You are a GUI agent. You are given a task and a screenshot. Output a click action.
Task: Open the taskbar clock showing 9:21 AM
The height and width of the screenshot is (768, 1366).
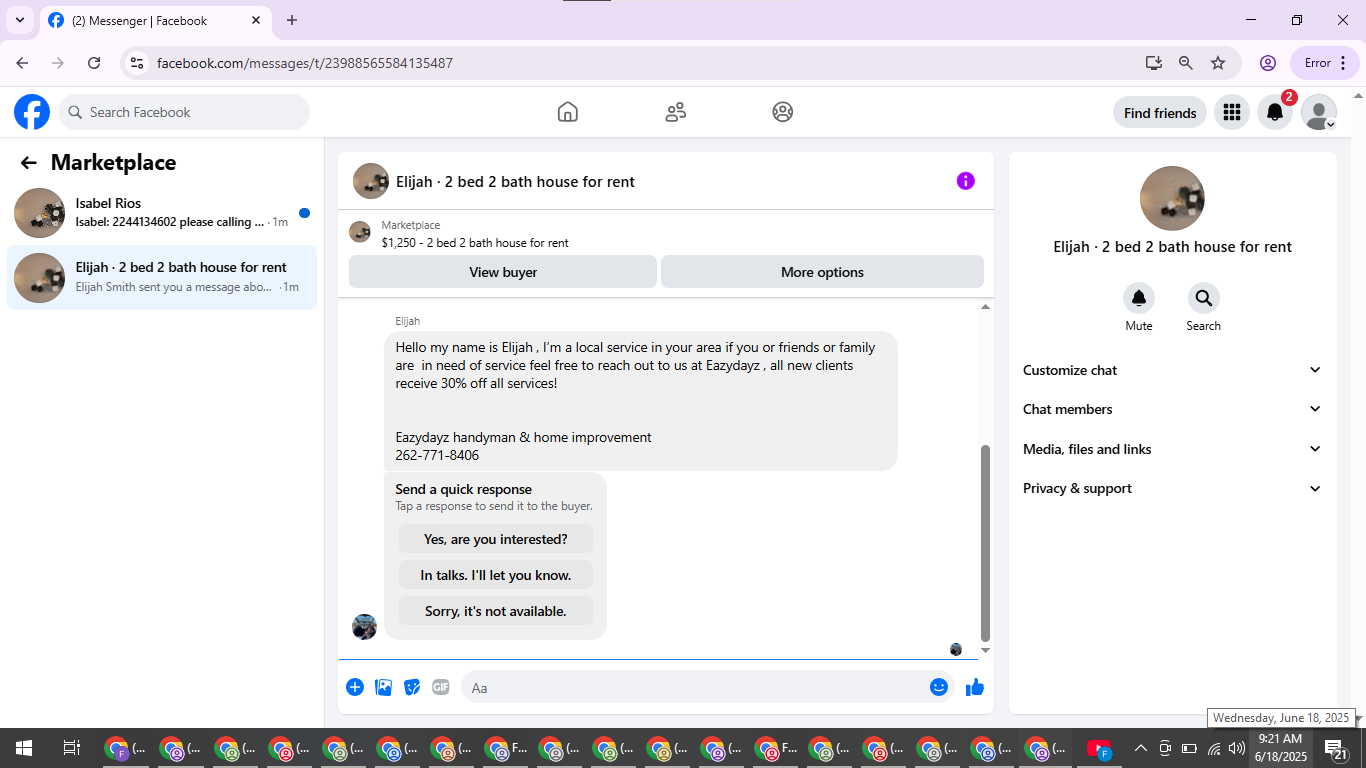pos(1280,748)
